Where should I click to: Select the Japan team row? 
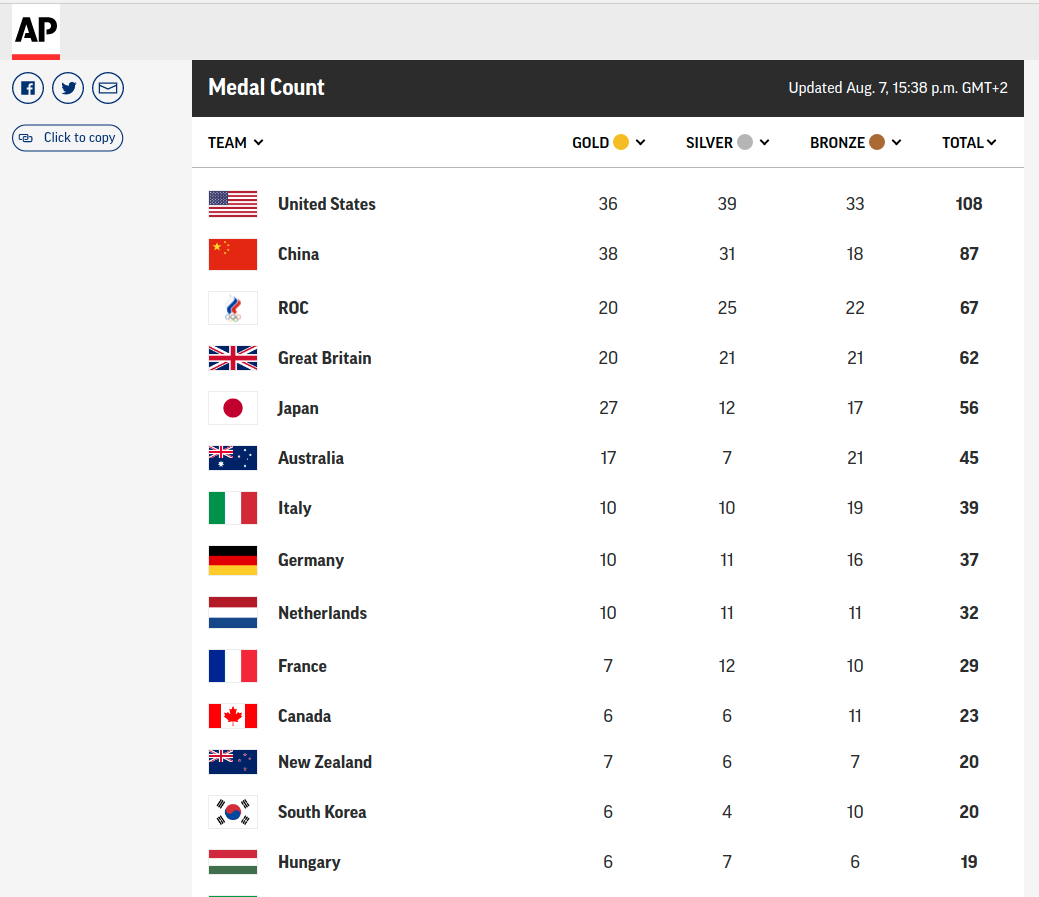[608, 408]
